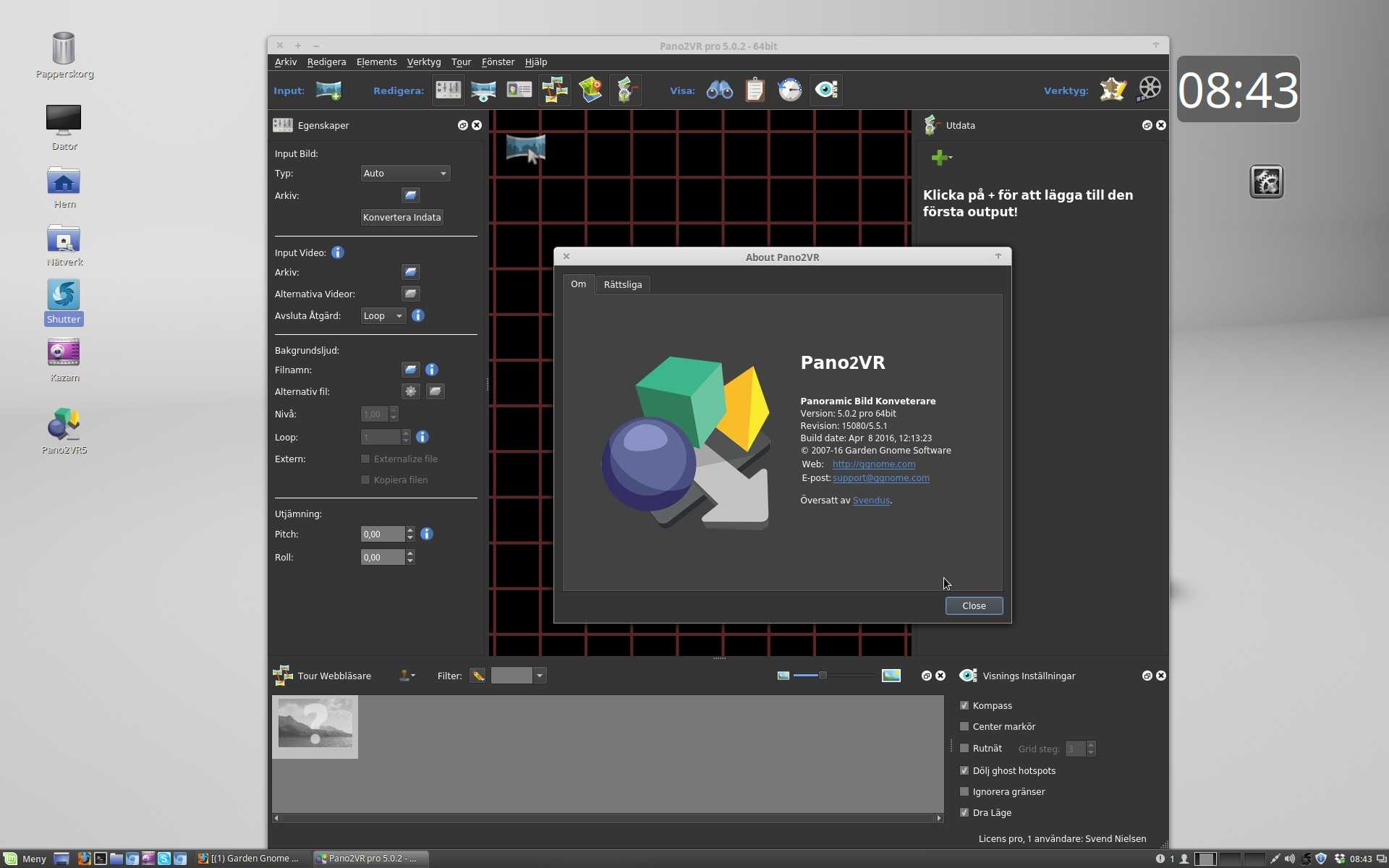Adjust the thumbnail size slider

823,676
